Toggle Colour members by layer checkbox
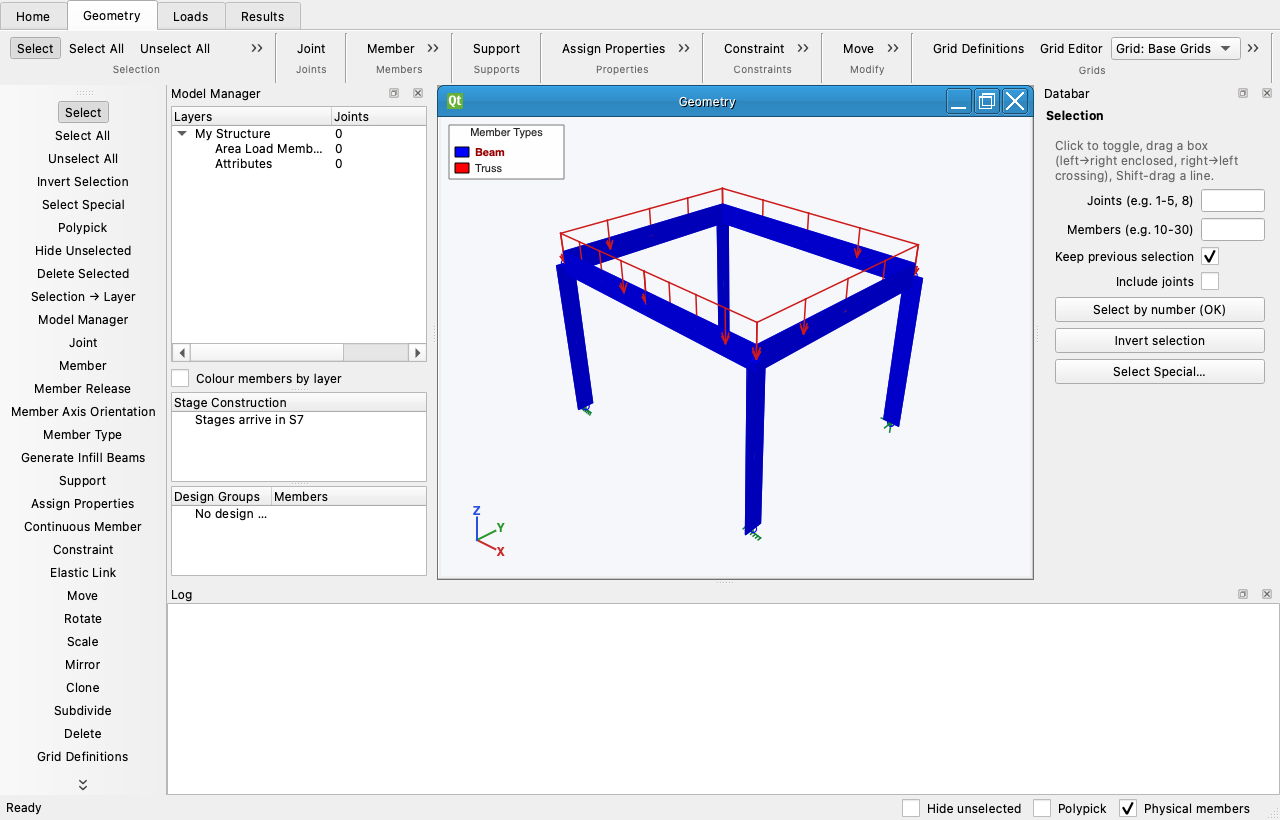The width and height of the screenshot is (1280, 820). tap(180, 378)
